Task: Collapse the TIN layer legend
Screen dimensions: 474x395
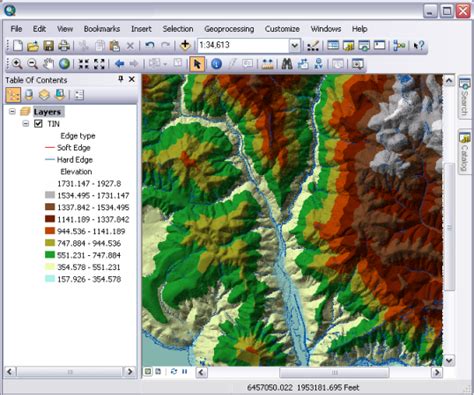Action: 25,124
